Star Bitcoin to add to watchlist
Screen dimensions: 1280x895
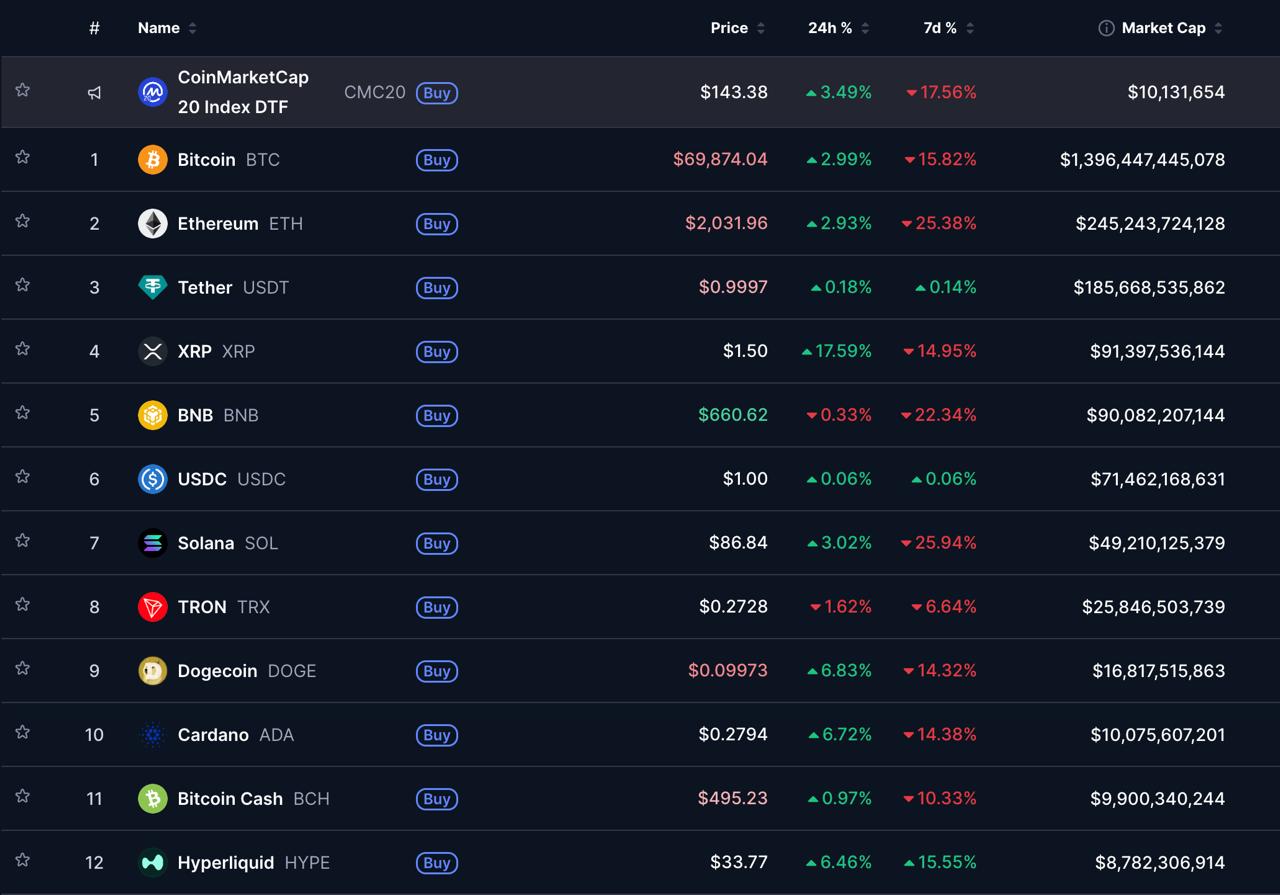22,157
